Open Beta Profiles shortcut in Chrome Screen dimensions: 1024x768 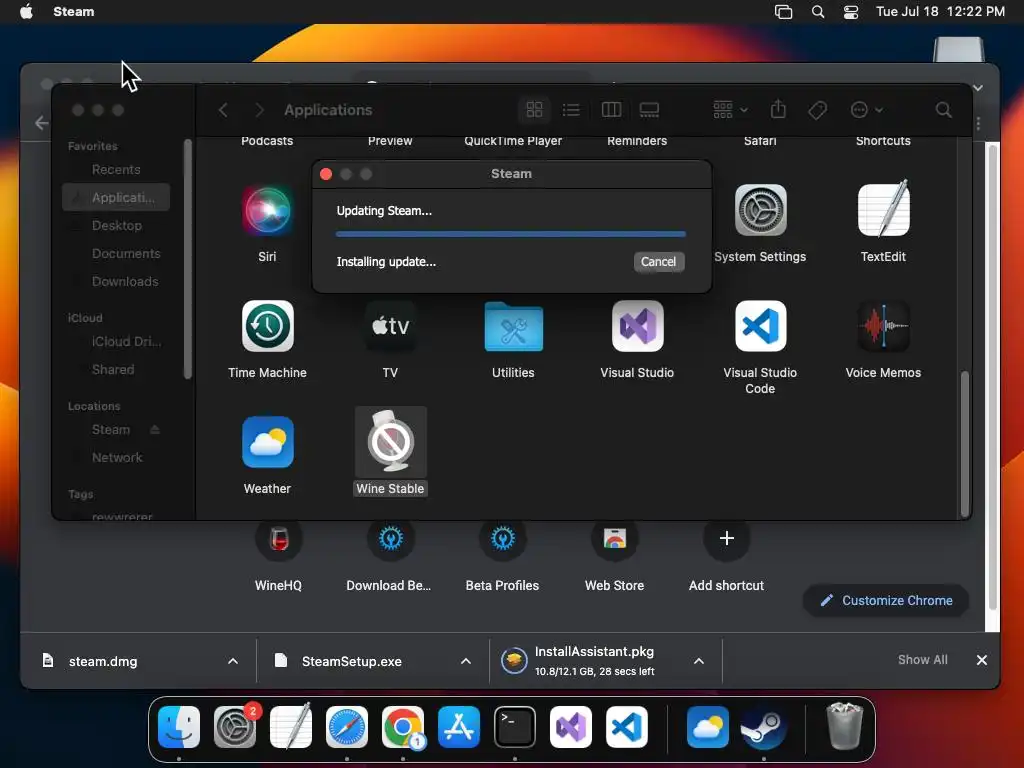pos(502,557)
